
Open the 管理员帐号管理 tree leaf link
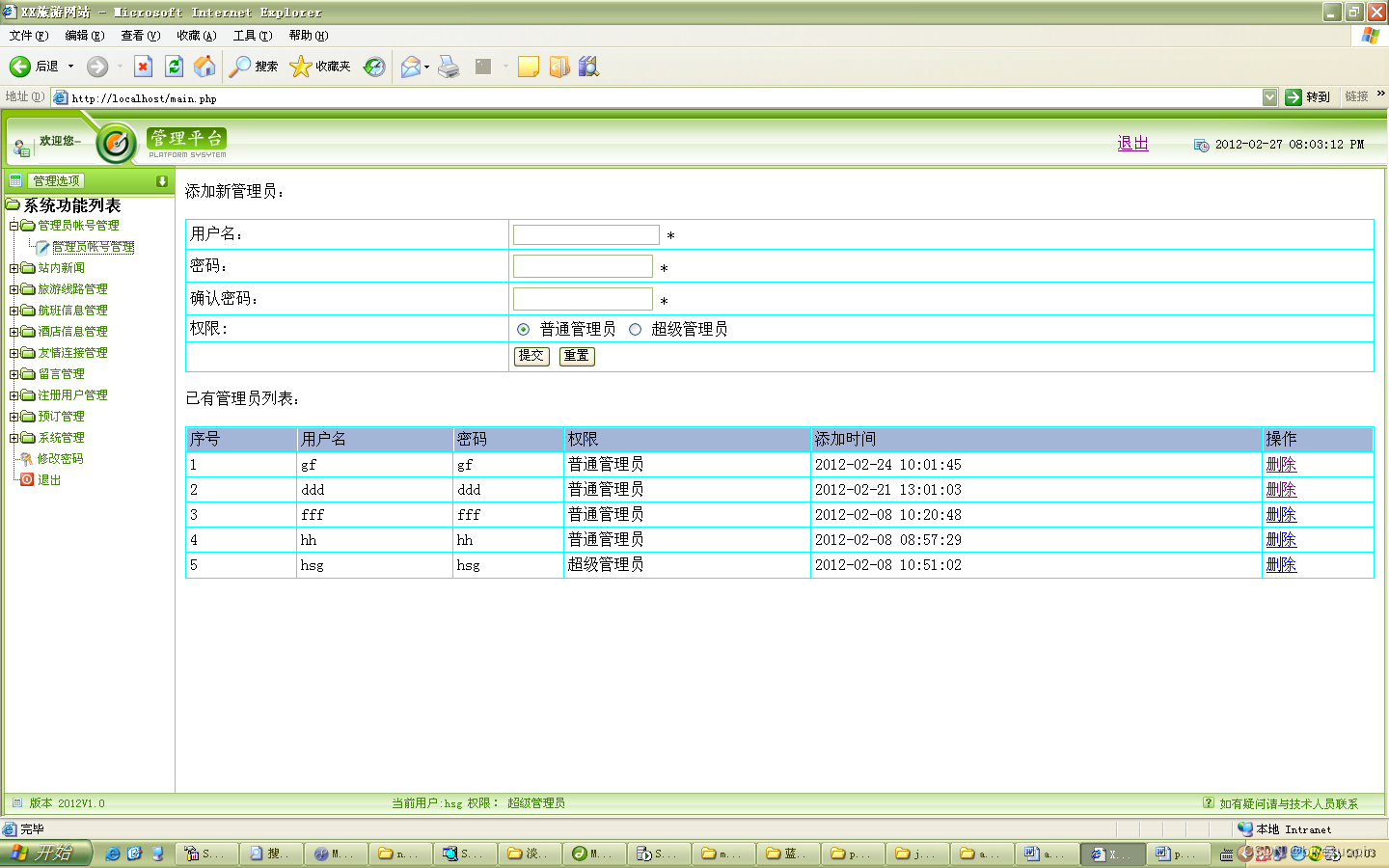[x=94, y=247]
